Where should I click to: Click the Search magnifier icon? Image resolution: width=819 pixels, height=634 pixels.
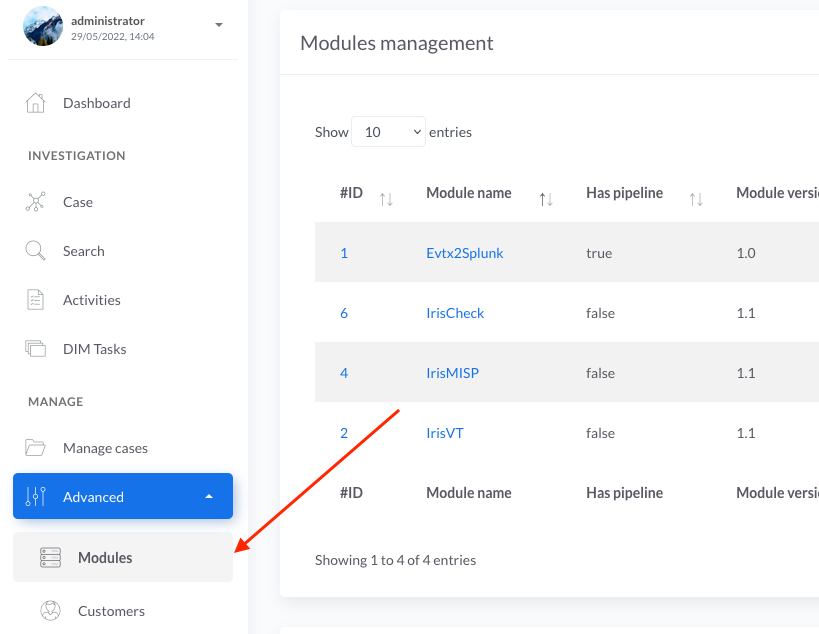point(35,250)
